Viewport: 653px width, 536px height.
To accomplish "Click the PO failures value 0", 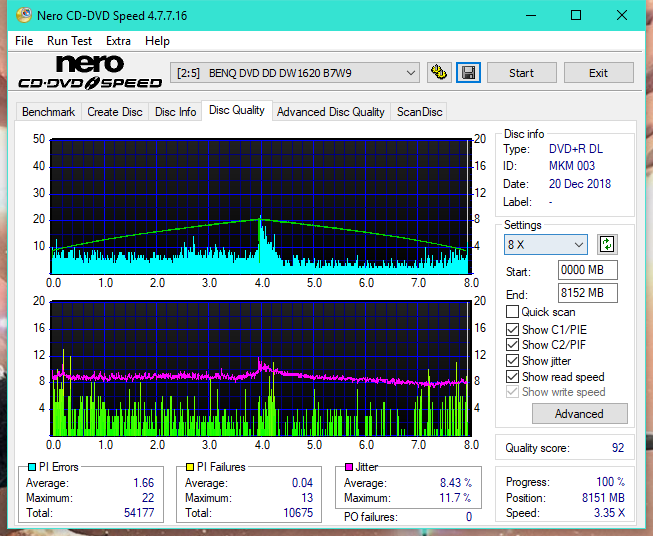I will (469, 517).
